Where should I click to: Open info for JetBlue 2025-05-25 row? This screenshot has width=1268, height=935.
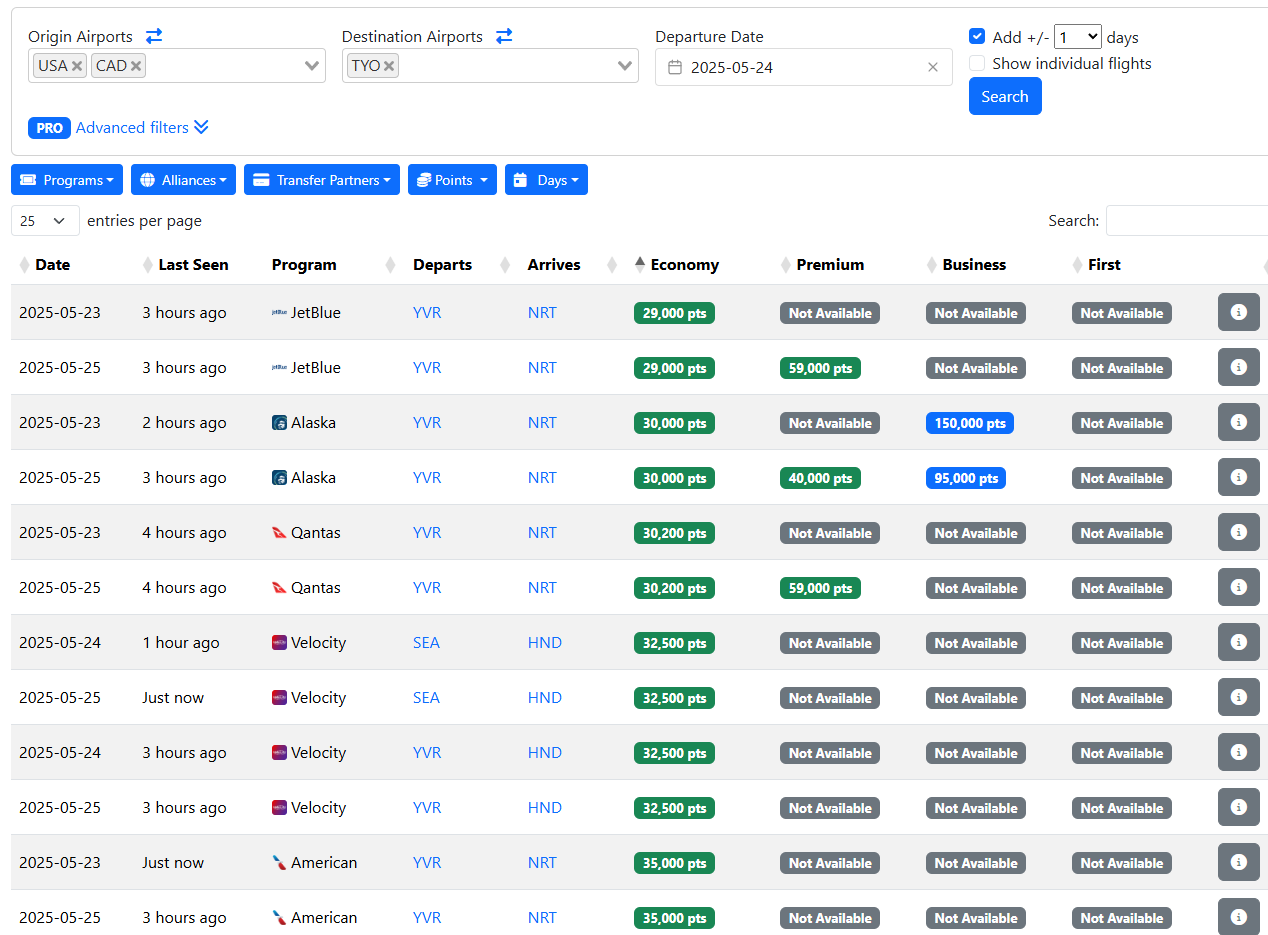[1238, 367]
